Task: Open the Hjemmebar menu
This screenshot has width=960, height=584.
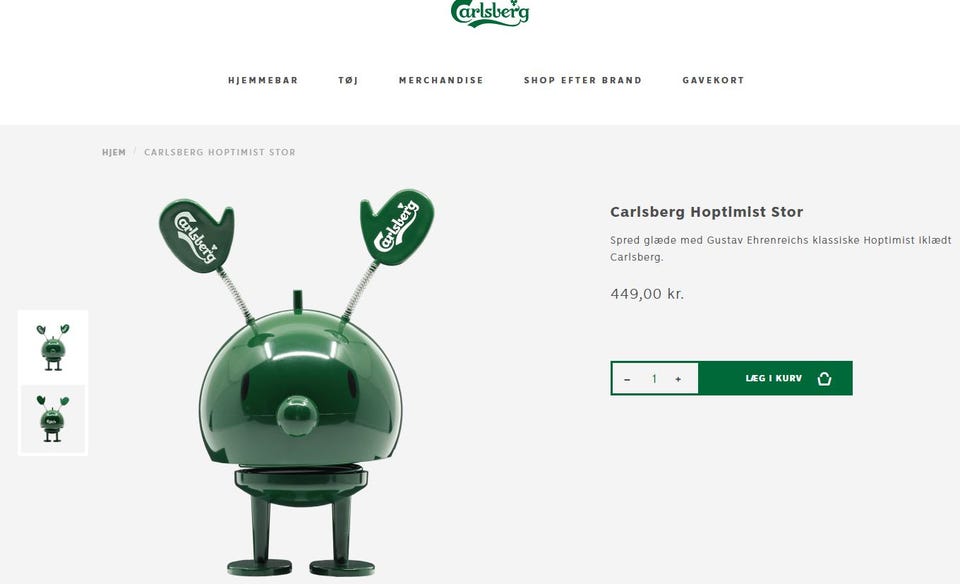Action: click(263, 80)
